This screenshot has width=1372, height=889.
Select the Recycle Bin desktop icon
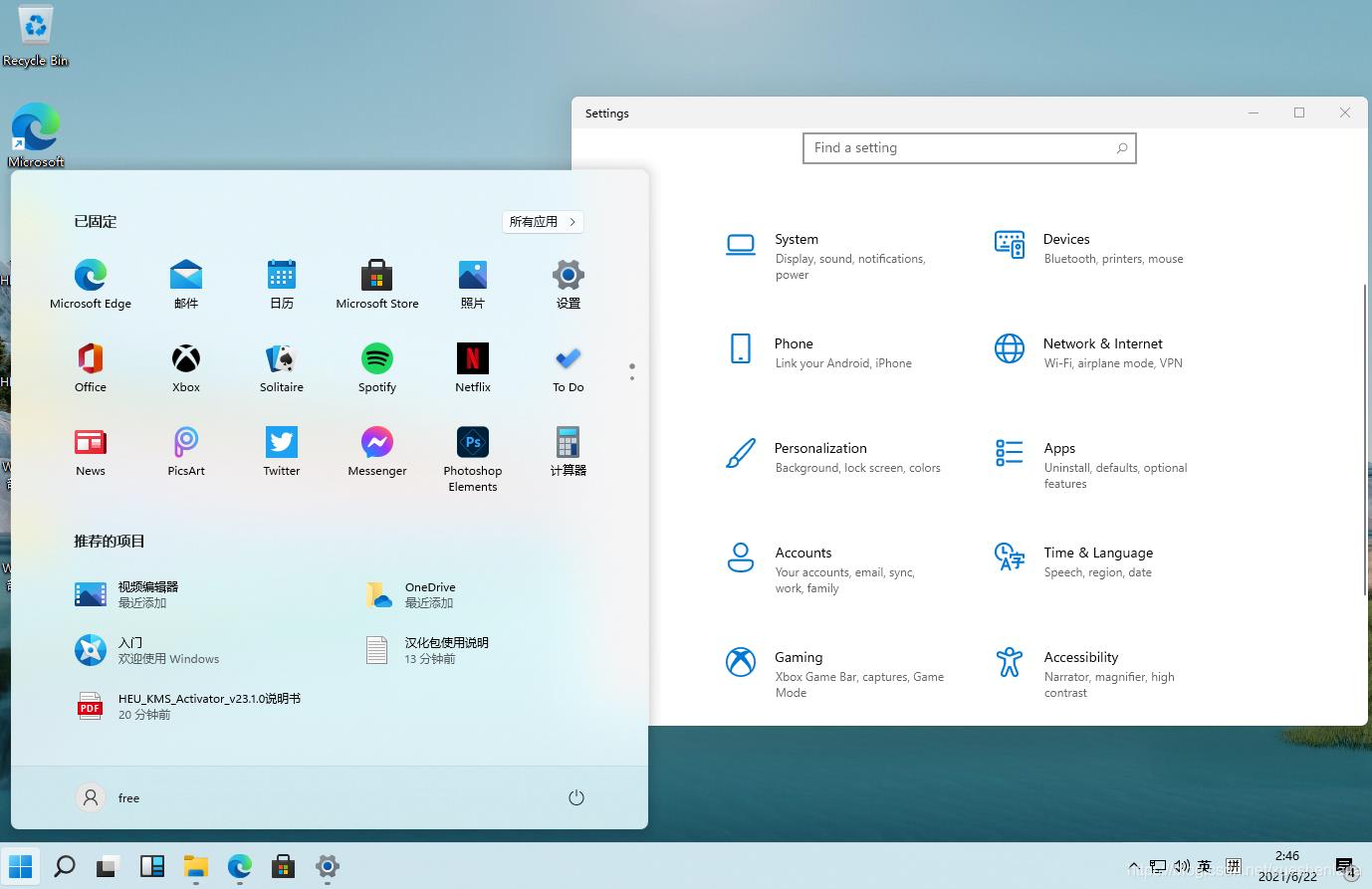point(36,36)
